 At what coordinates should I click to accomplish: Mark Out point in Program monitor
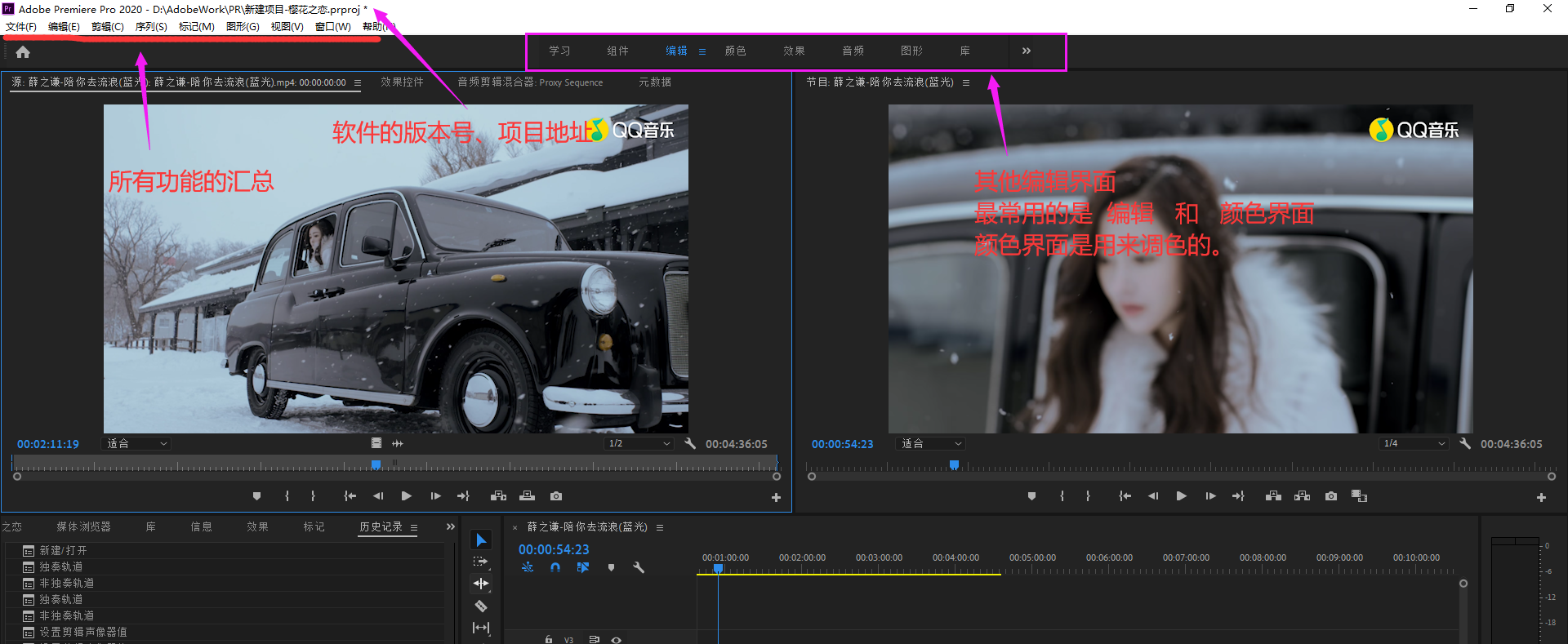[x=1088, y=496]
